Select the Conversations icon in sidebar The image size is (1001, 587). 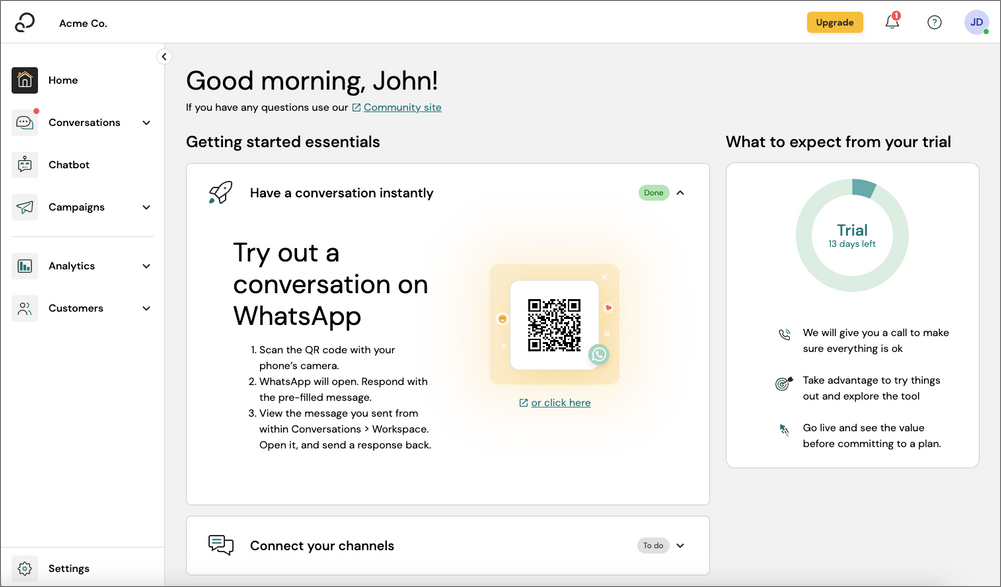tap(25, 122)
